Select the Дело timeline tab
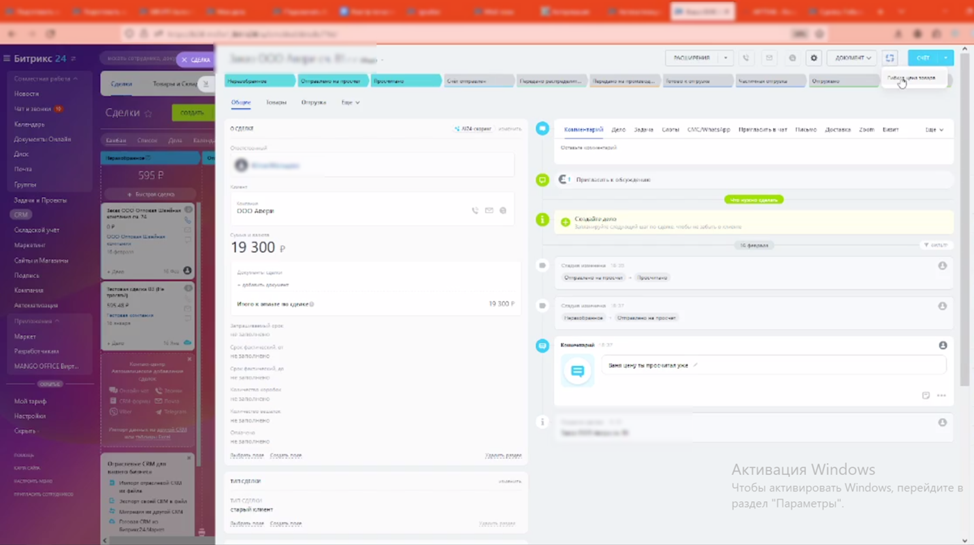 click(618, 130)
